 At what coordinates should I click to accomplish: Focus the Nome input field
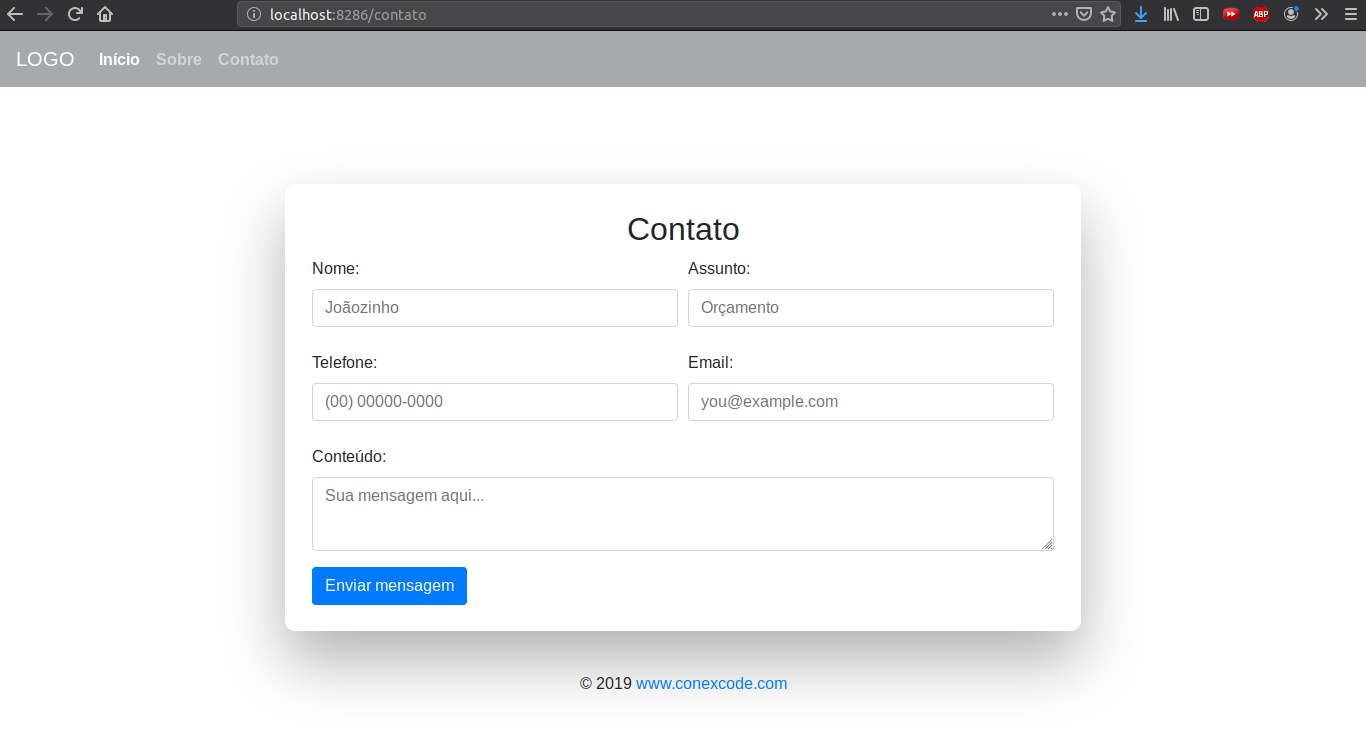(495, 308)
